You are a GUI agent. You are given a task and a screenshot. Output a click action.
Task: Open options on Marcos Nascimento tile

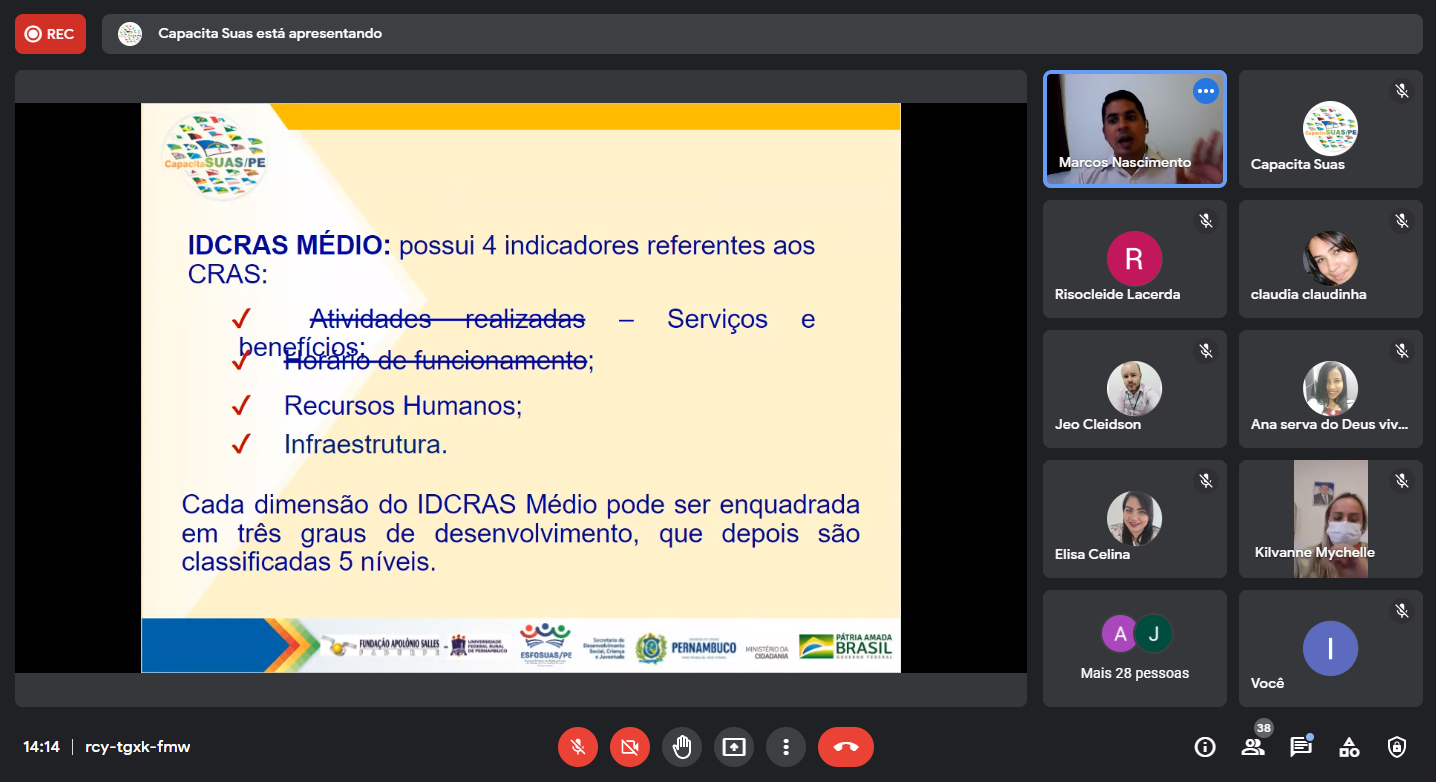(1205, 91)
